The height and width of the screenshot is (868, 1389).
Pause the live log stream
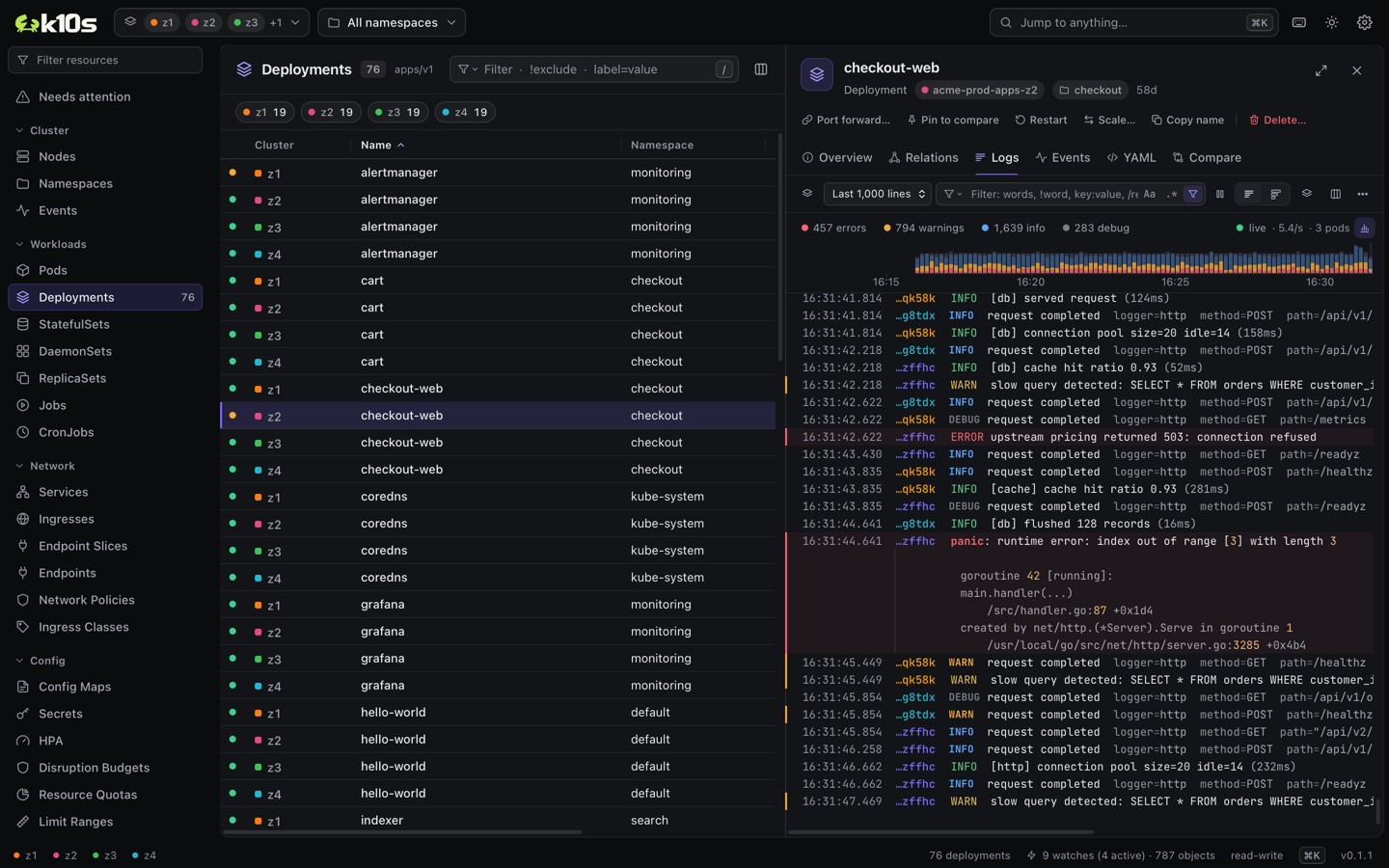pyautogui.click(x=1220, y=194)
